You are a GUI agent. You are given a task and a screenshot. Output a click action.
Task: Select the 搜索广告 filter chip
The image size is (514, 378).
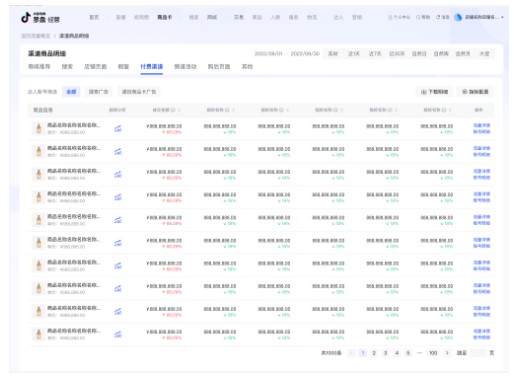tap(98, 92)
